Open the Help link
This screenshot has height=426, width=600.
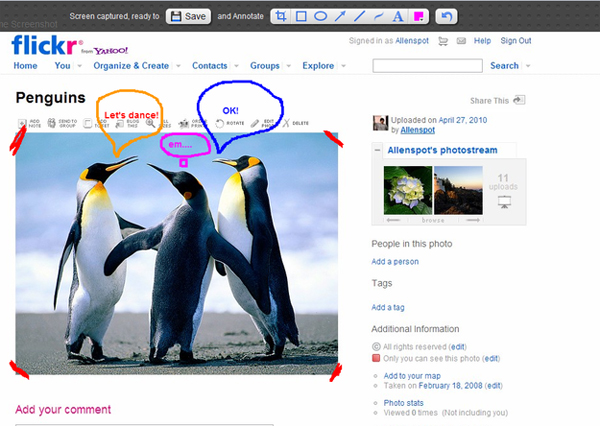pyautogui.click(x=482, y=41)
